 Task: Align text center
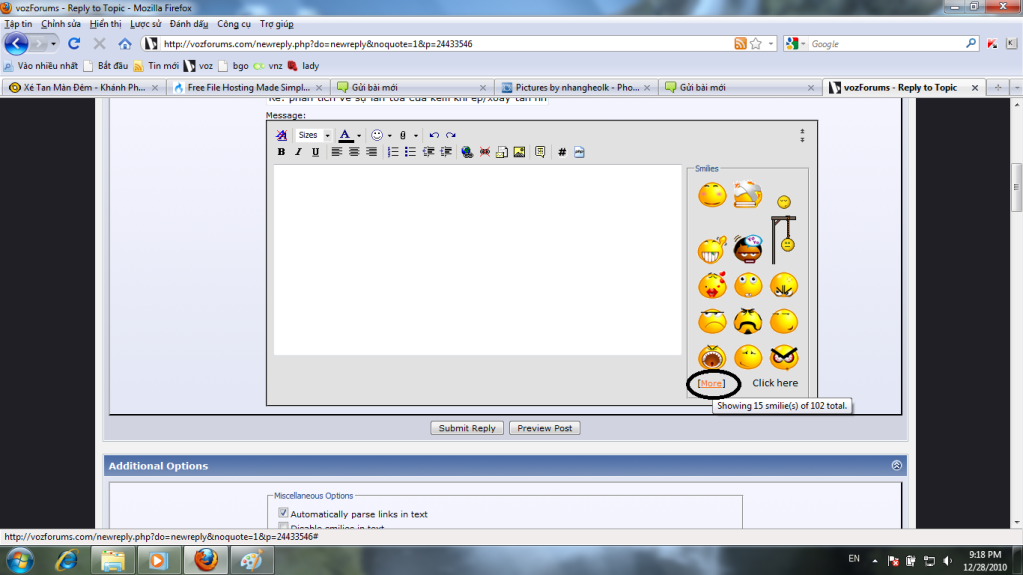pos(354,152)
